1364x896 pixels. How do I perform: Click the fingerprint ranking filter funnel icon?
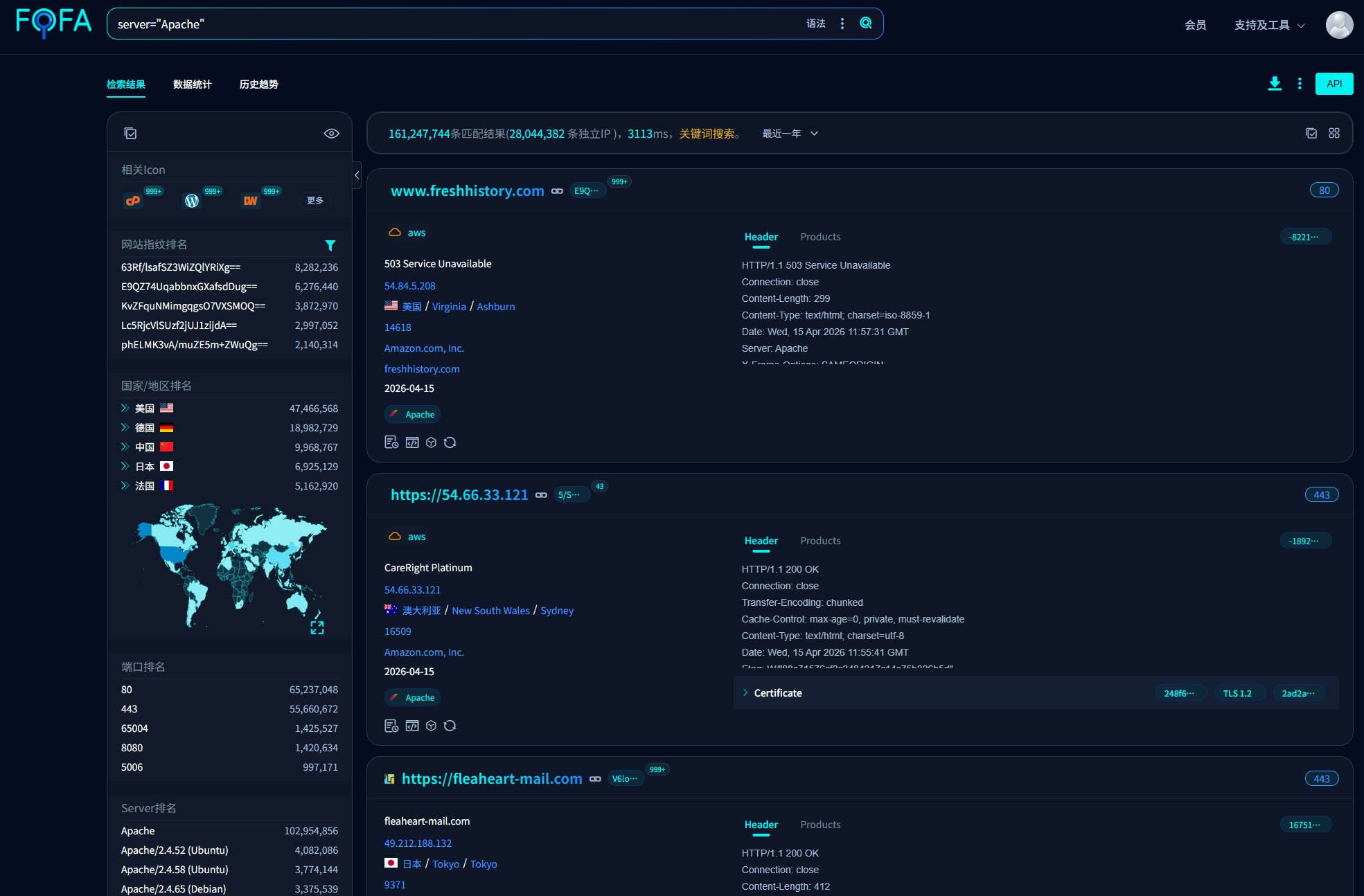(x=330, y=245)
